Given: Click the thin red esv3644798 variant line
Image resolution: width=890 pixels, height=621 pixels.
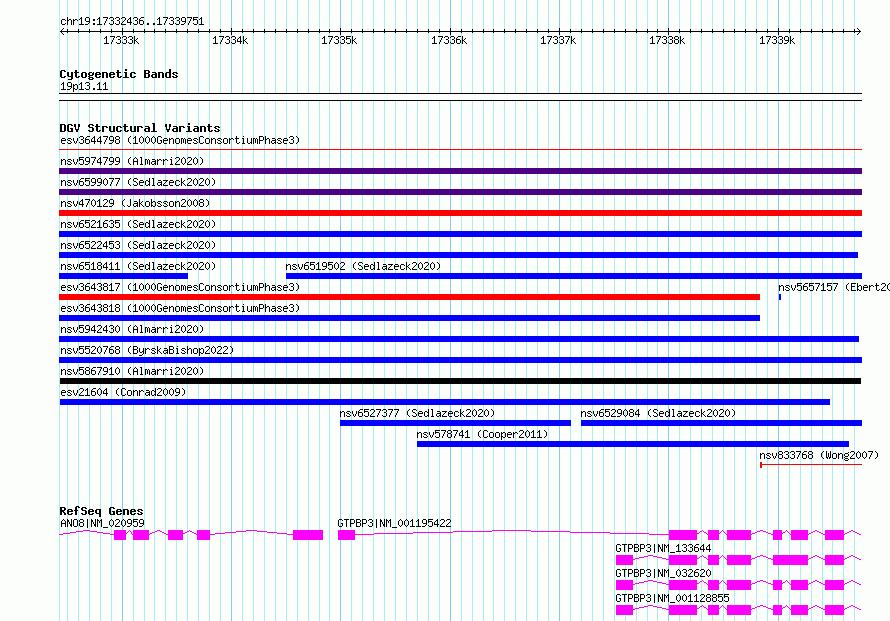Looking at the screenshot, I should (460, 150).
